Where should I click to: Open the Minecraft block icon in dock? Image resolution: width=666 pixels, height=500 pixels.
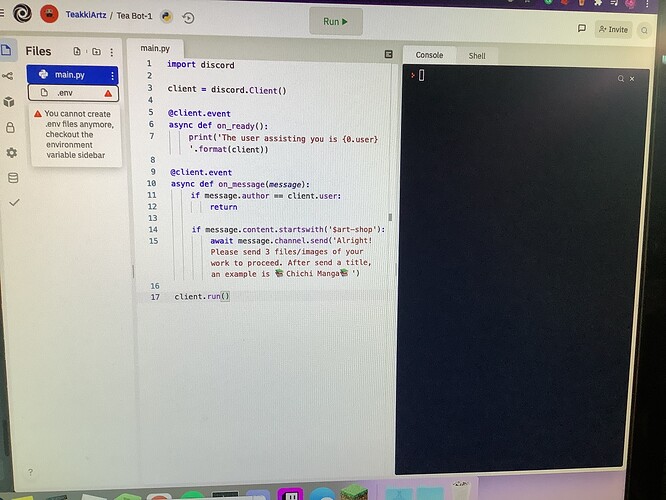click(354, 493)
